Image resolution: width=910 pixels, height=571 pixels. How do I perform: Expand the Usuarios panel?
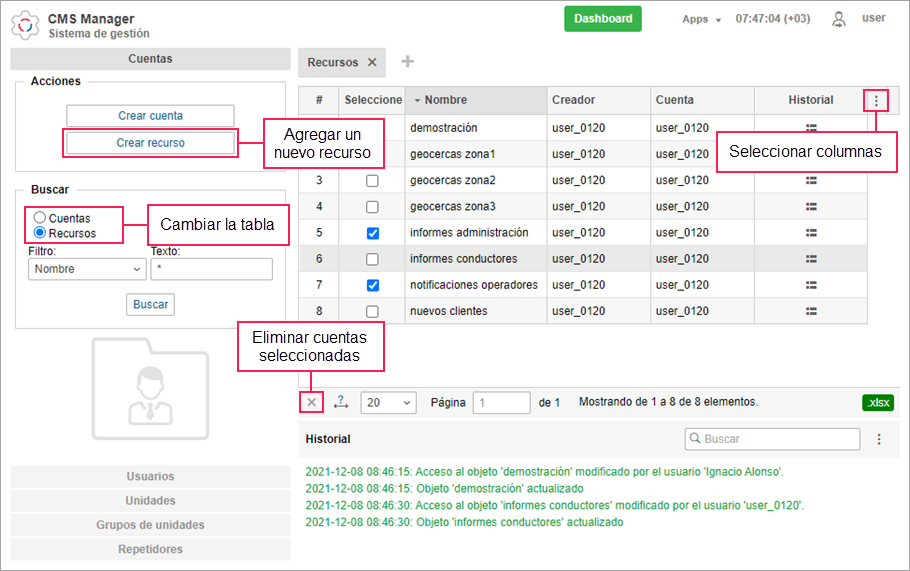pyautogui.click(x=150, y=476)
